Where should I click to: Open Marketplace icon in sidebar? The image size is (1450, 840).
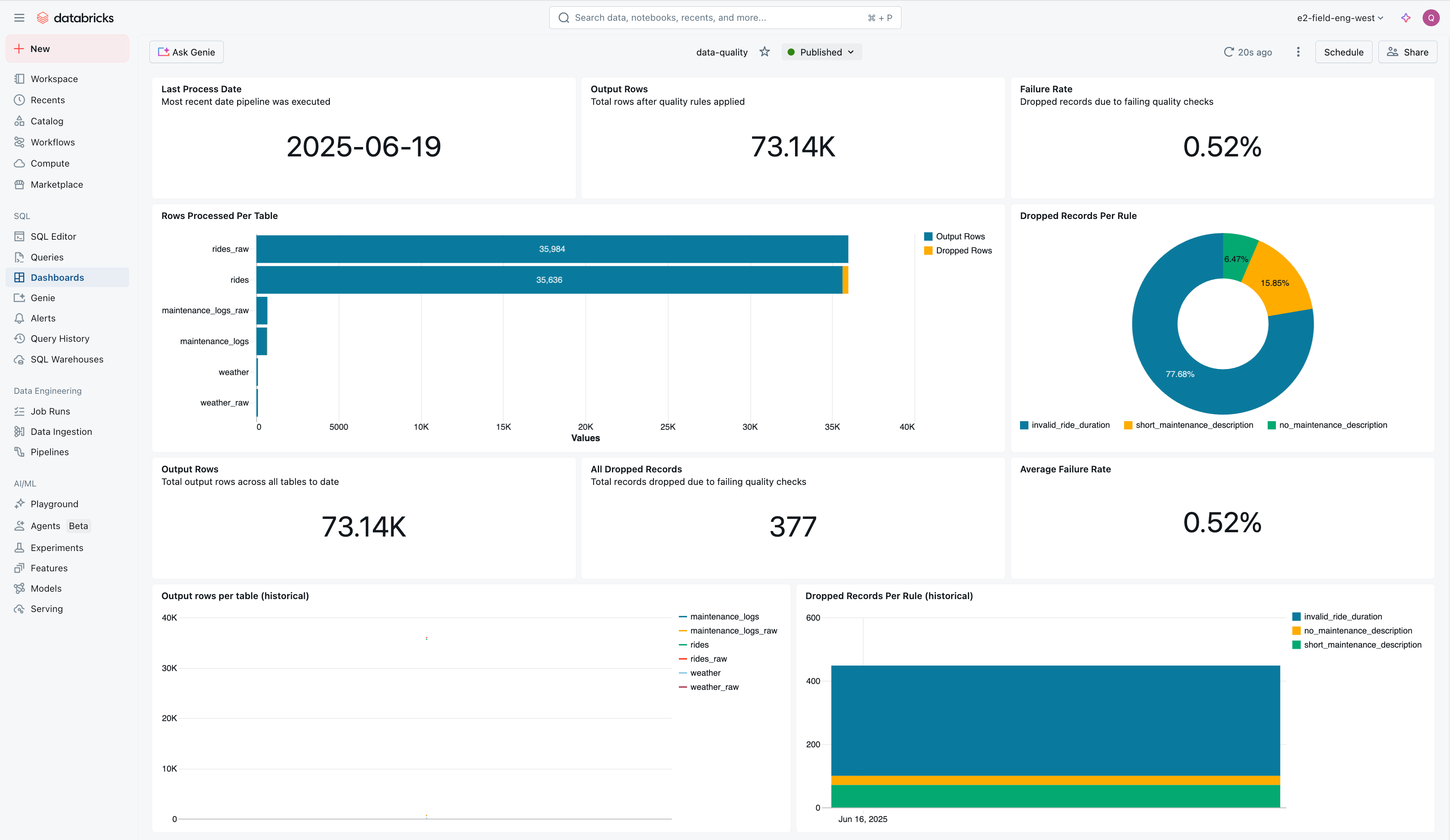click(x=20, y=185)
